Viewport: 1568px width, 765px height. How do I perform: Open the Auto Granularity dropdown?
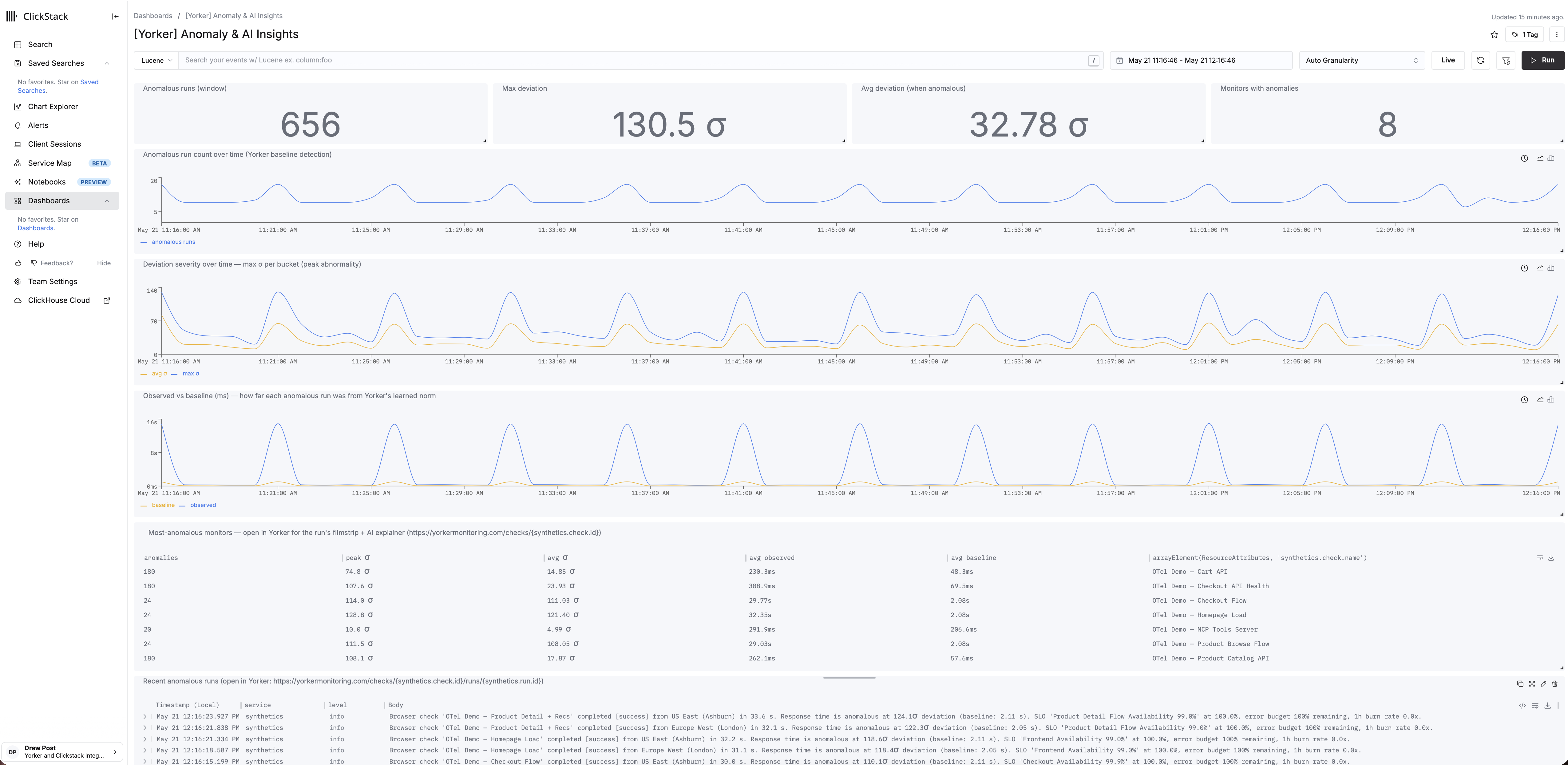pos(1362,60)
